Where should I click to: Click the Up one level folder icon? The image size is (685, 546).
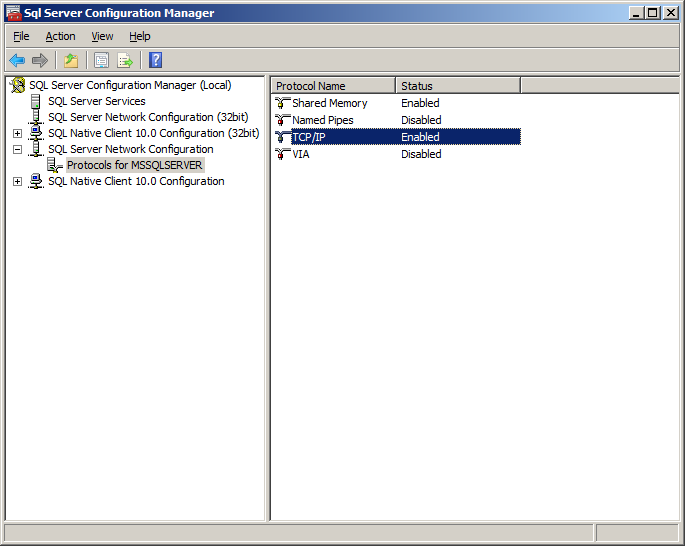[x=71, y=60]
